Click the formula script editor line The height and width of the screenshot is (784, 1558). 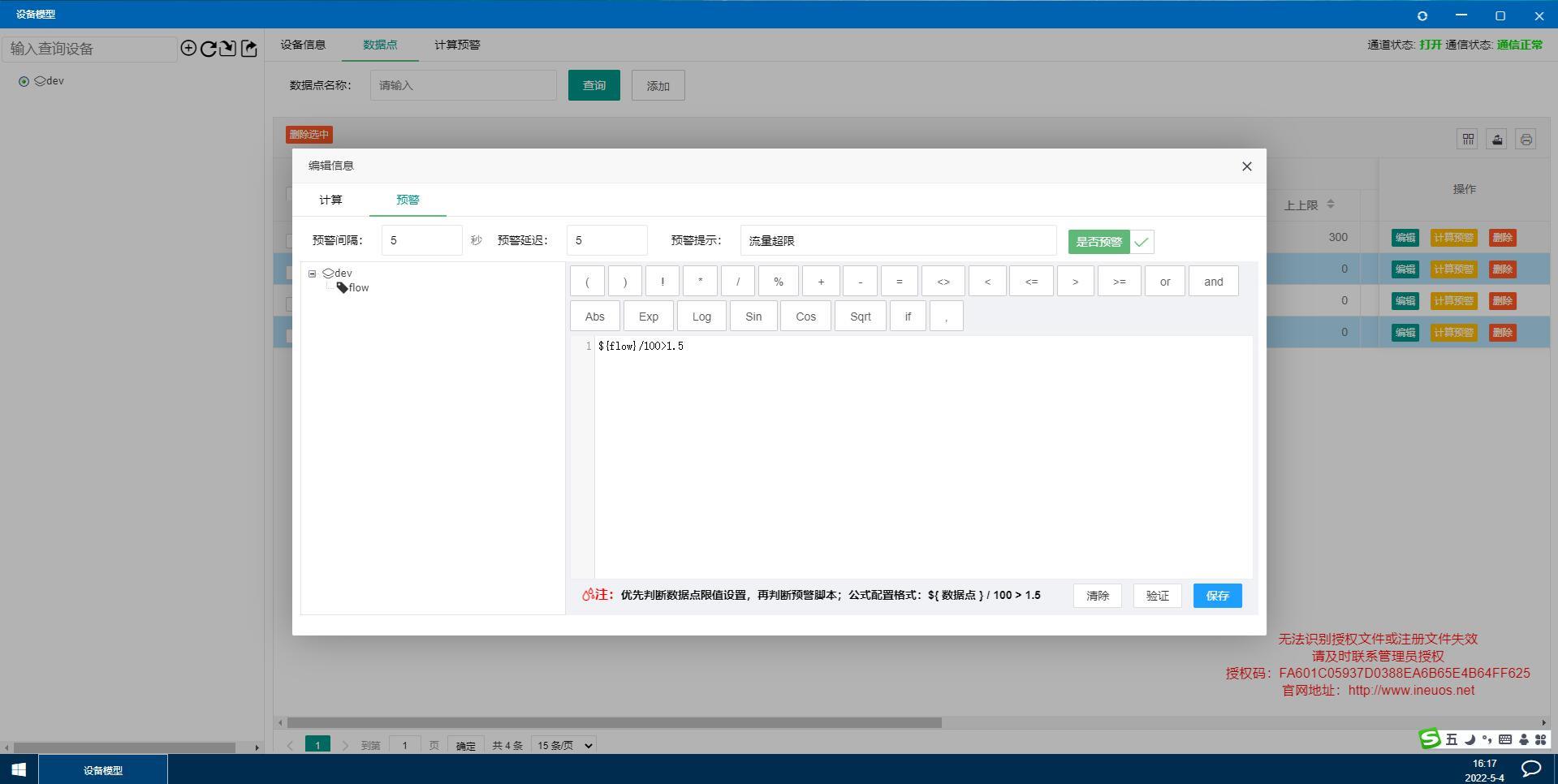pos(641,347)
